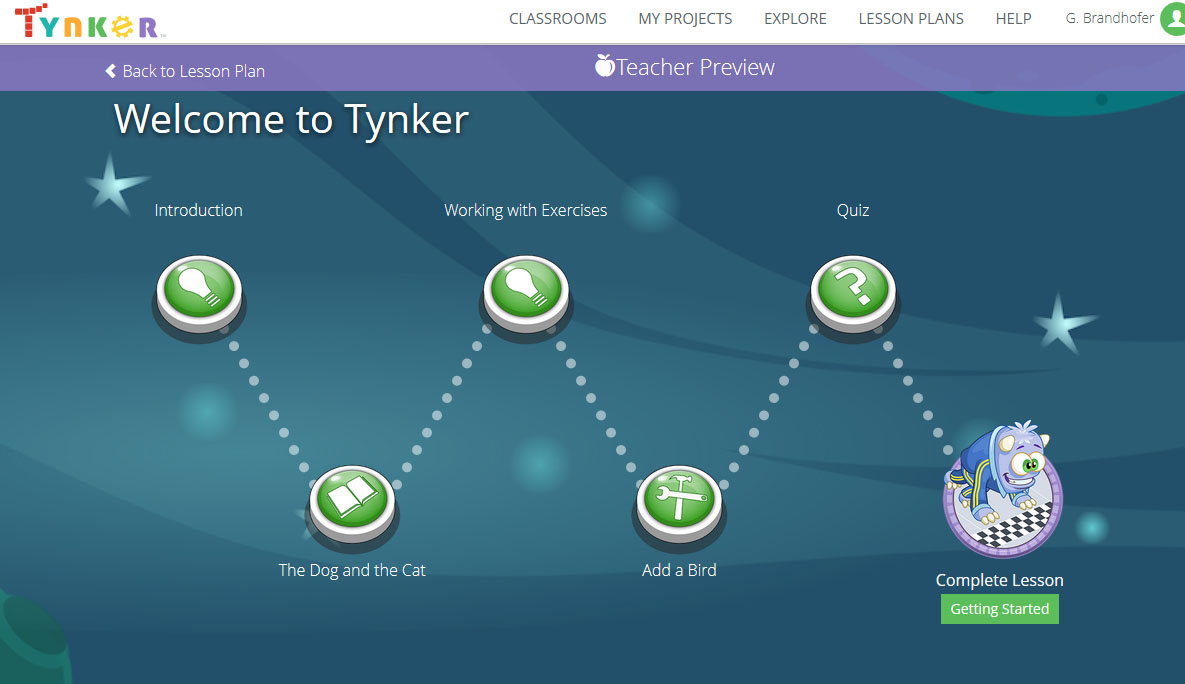Click the monster Complete Lesson badge

pos(1002,491)
